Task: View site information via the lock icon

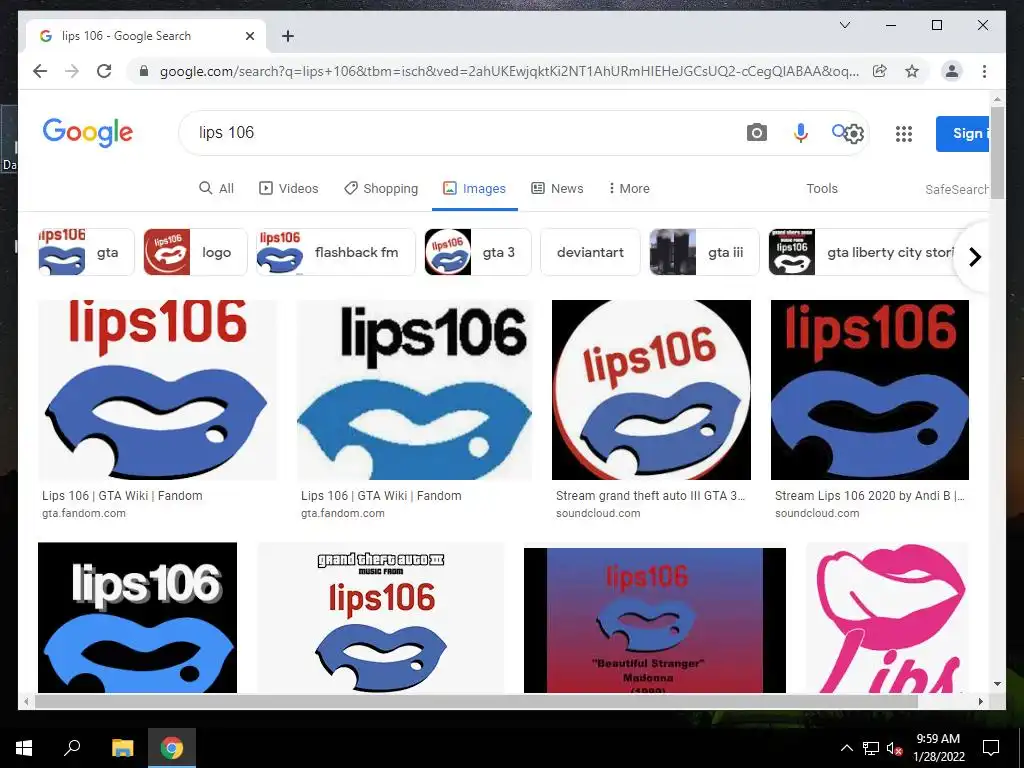Action: [144, 71]
